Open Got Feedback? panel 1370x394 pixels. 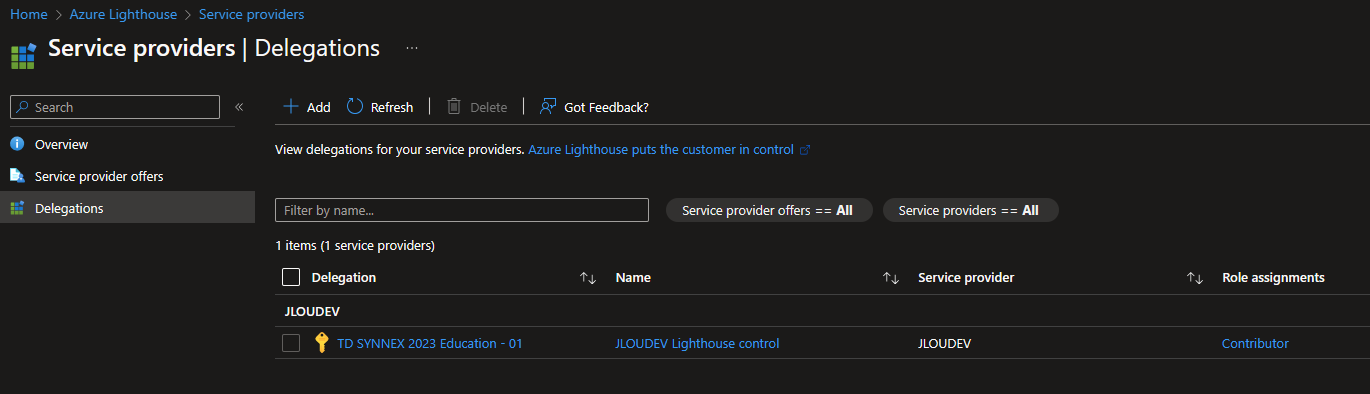(x=594, y=107)
